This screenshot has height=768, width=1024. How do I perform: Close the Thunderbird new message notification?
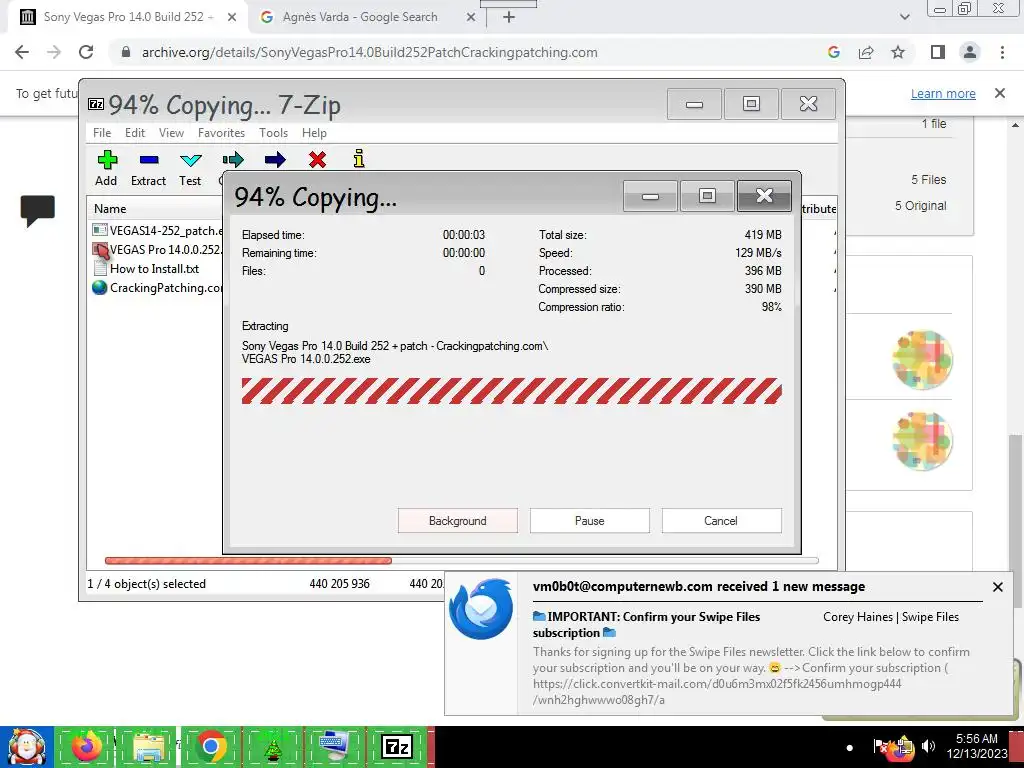(x=997, y=587)
